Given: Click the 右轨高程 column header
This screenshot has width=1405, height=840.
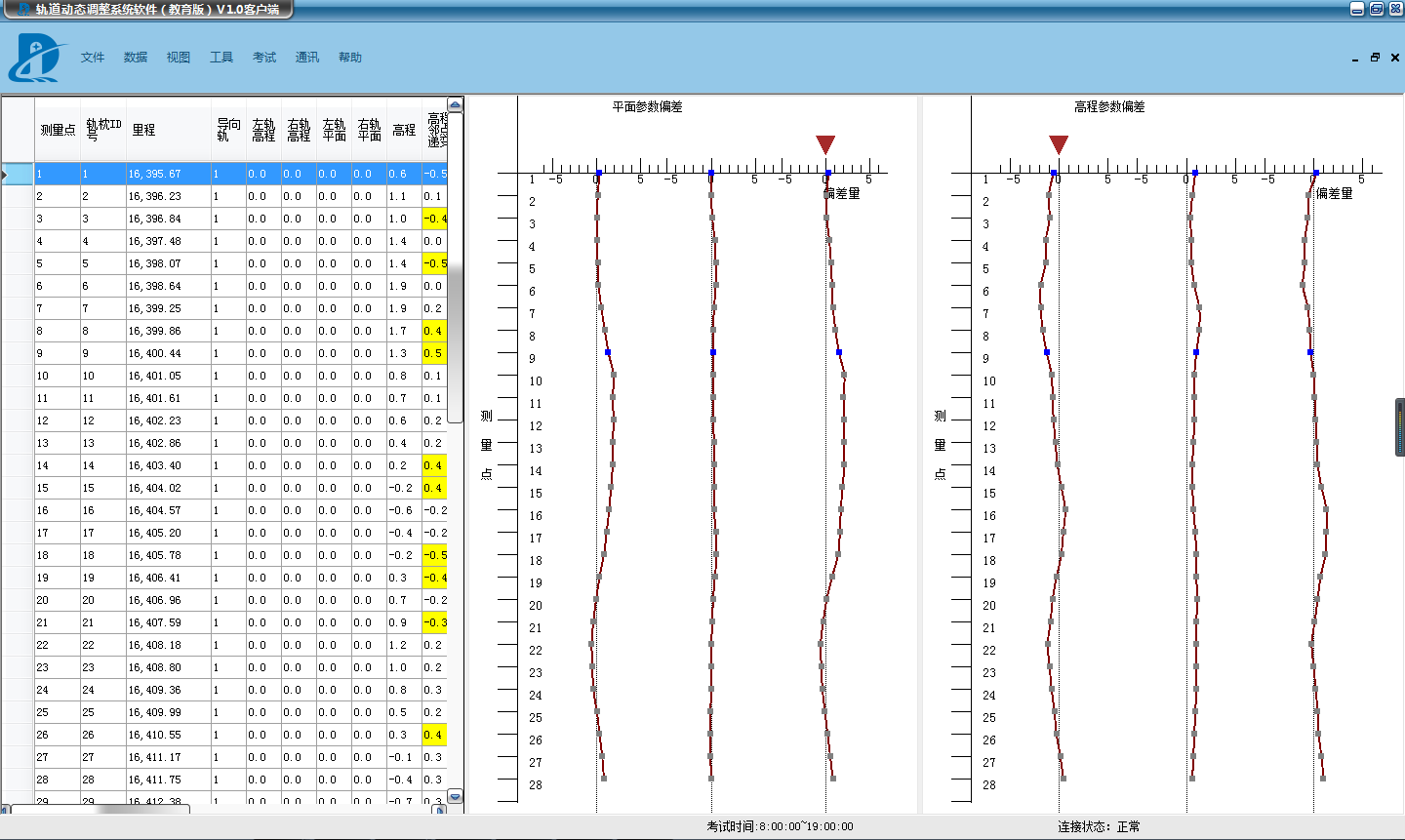Looking at the screenshot, I should tap(299, 130).
